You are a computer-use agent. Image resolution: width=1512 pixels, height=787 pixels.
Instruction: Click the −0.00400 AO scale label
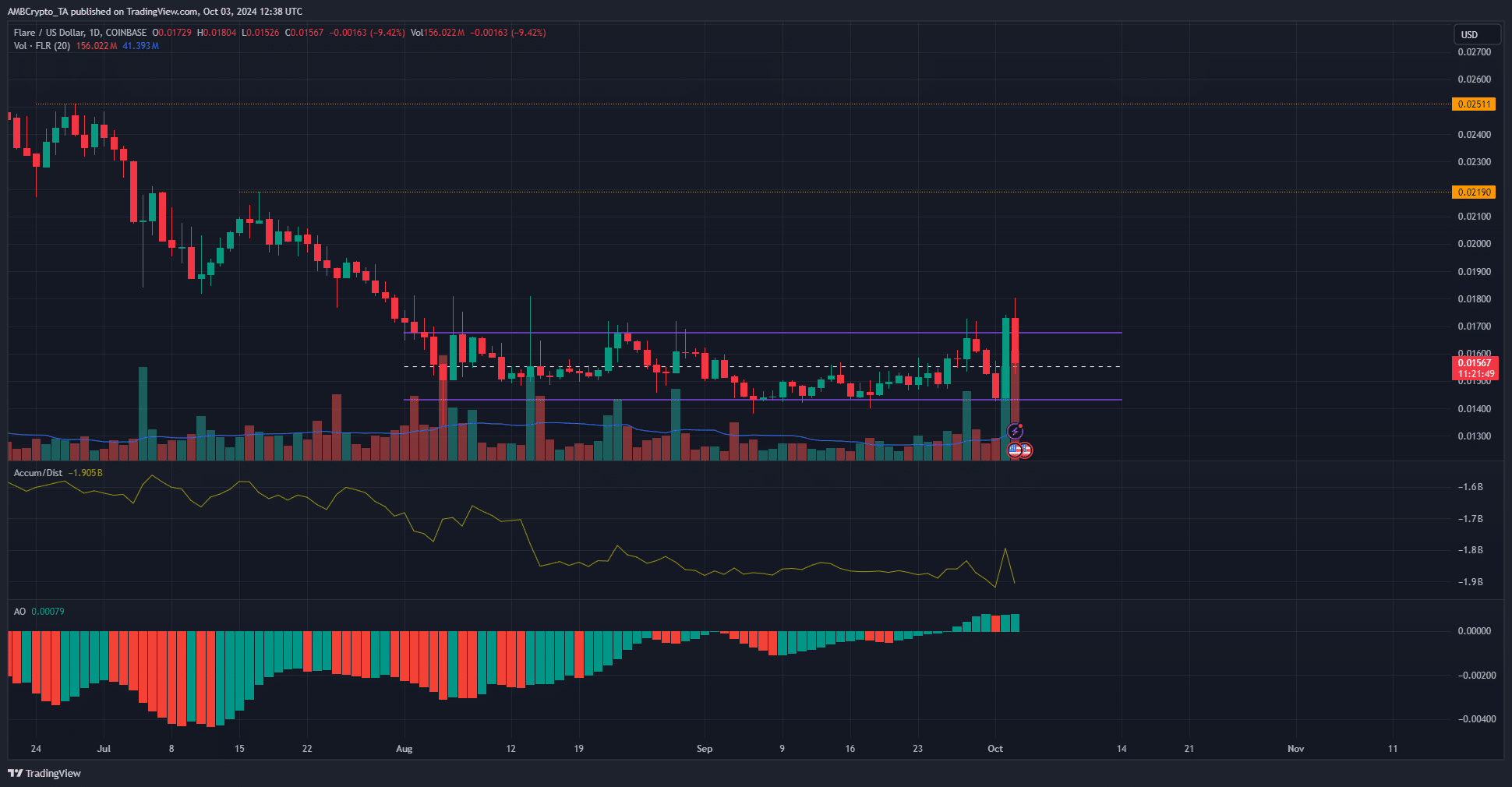1476,719
